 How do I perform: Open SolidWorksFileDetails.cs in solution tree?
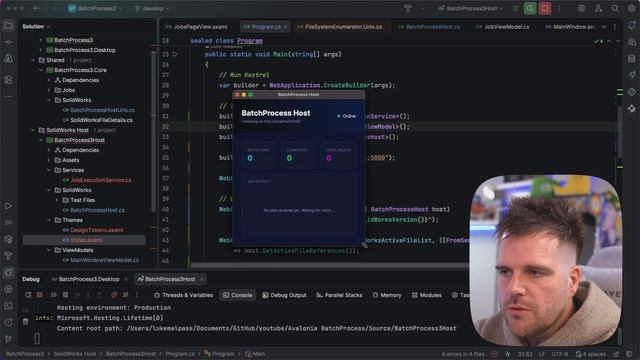point(101,120)
